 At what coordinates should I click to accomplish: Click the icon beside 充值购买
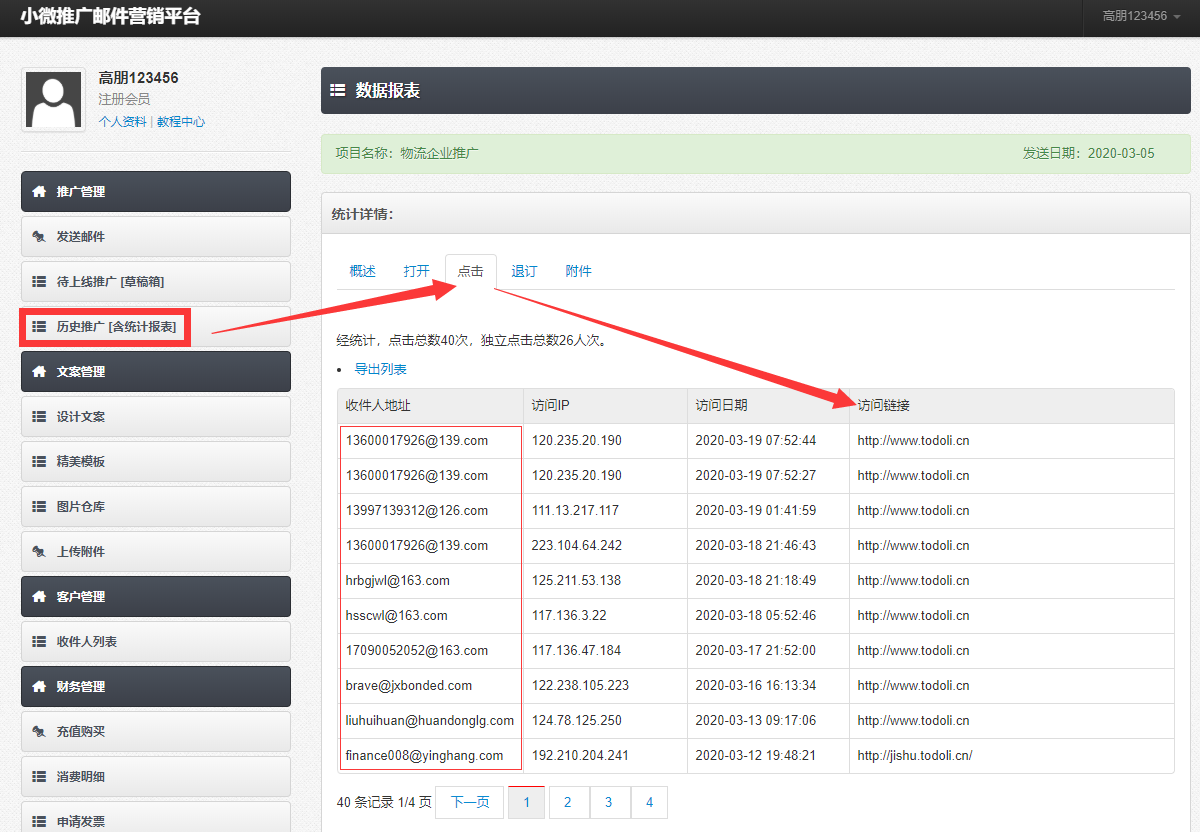coord(39,732)
